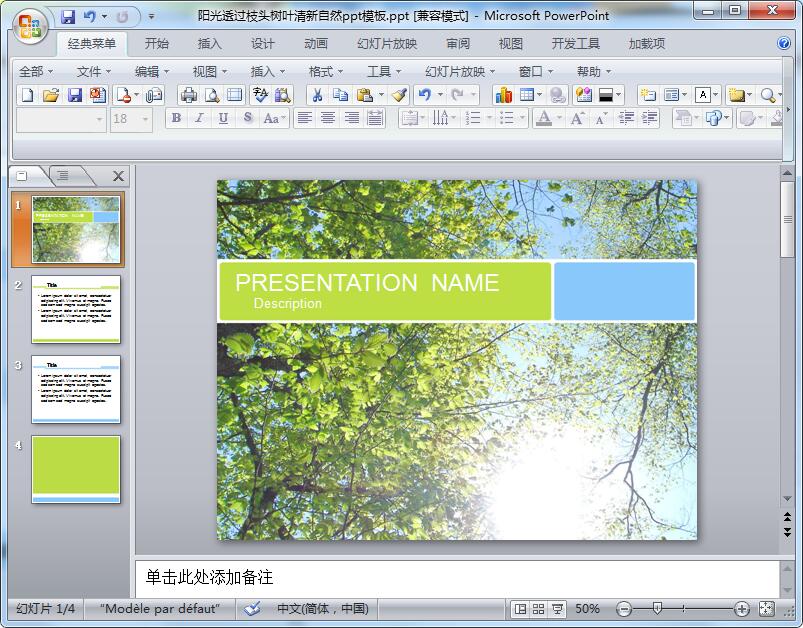The image size is (803, 628).
Task: Click the New blank document icon
Action: [27, 95]
